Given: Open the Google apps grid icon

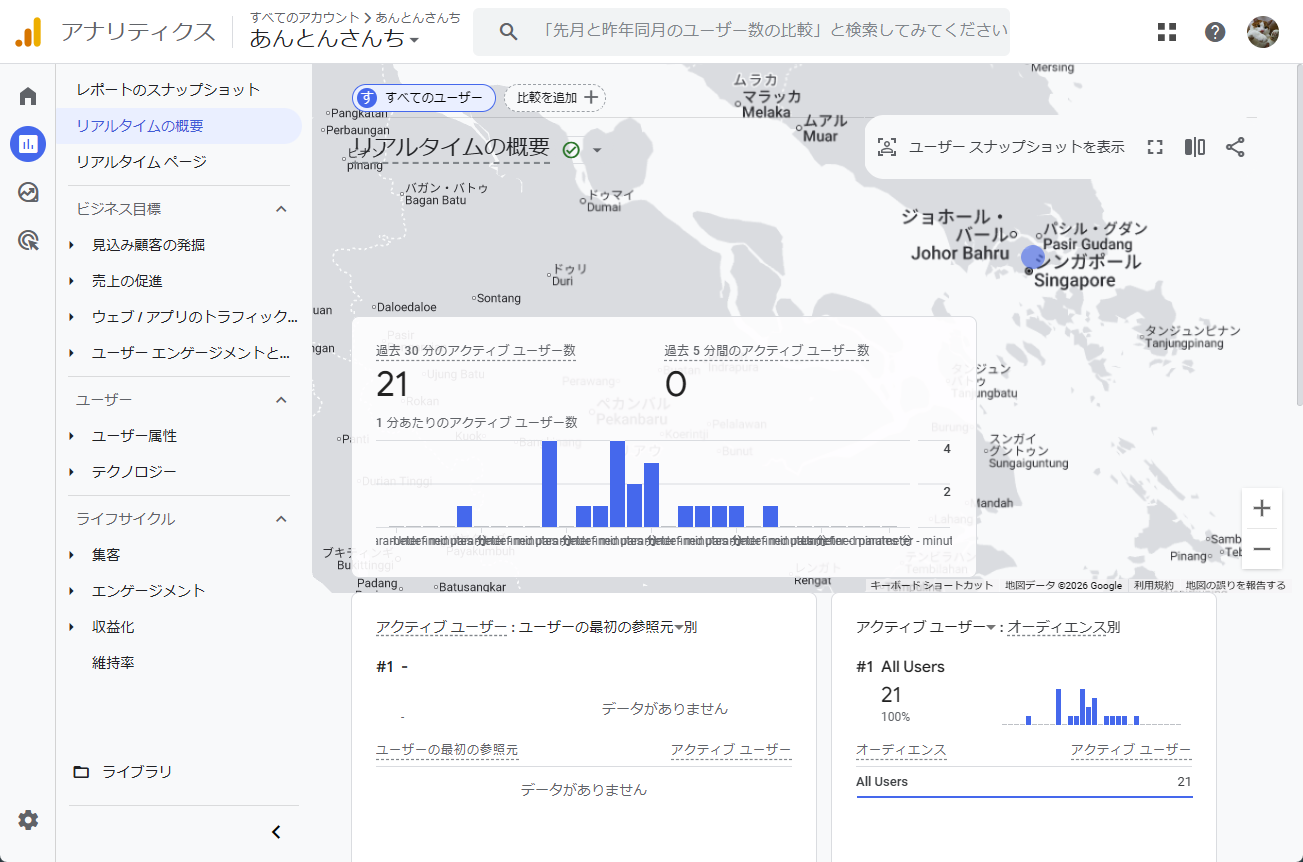Looking at the screenshot, I should coord(1167,32).
